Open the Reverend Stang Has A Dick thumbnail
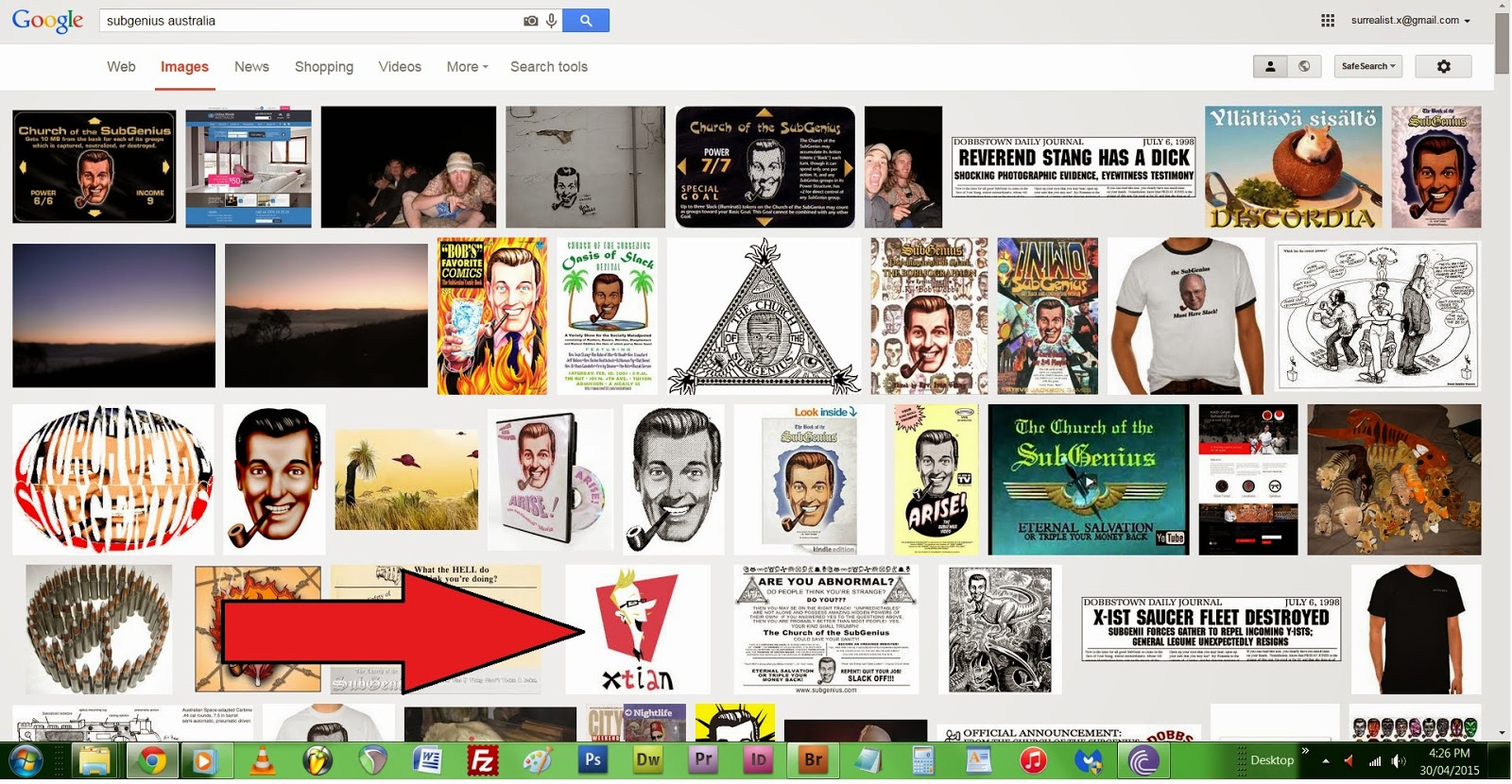Image resolution: width=1512 pixels, height=784 pixels. pyautogui.click(x=1074, y=167)
